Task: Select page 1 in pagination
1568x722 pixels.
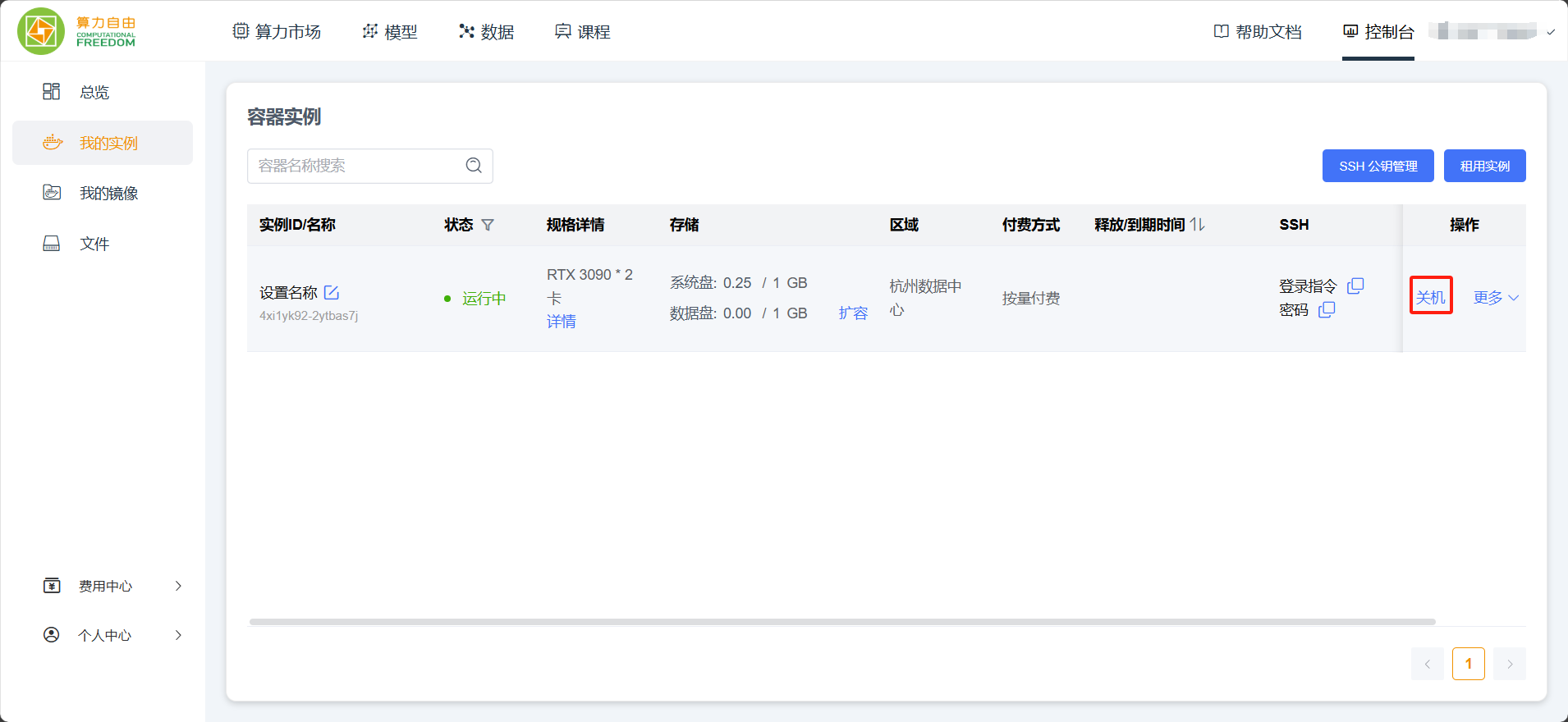Action: (x=1469, y=664)
